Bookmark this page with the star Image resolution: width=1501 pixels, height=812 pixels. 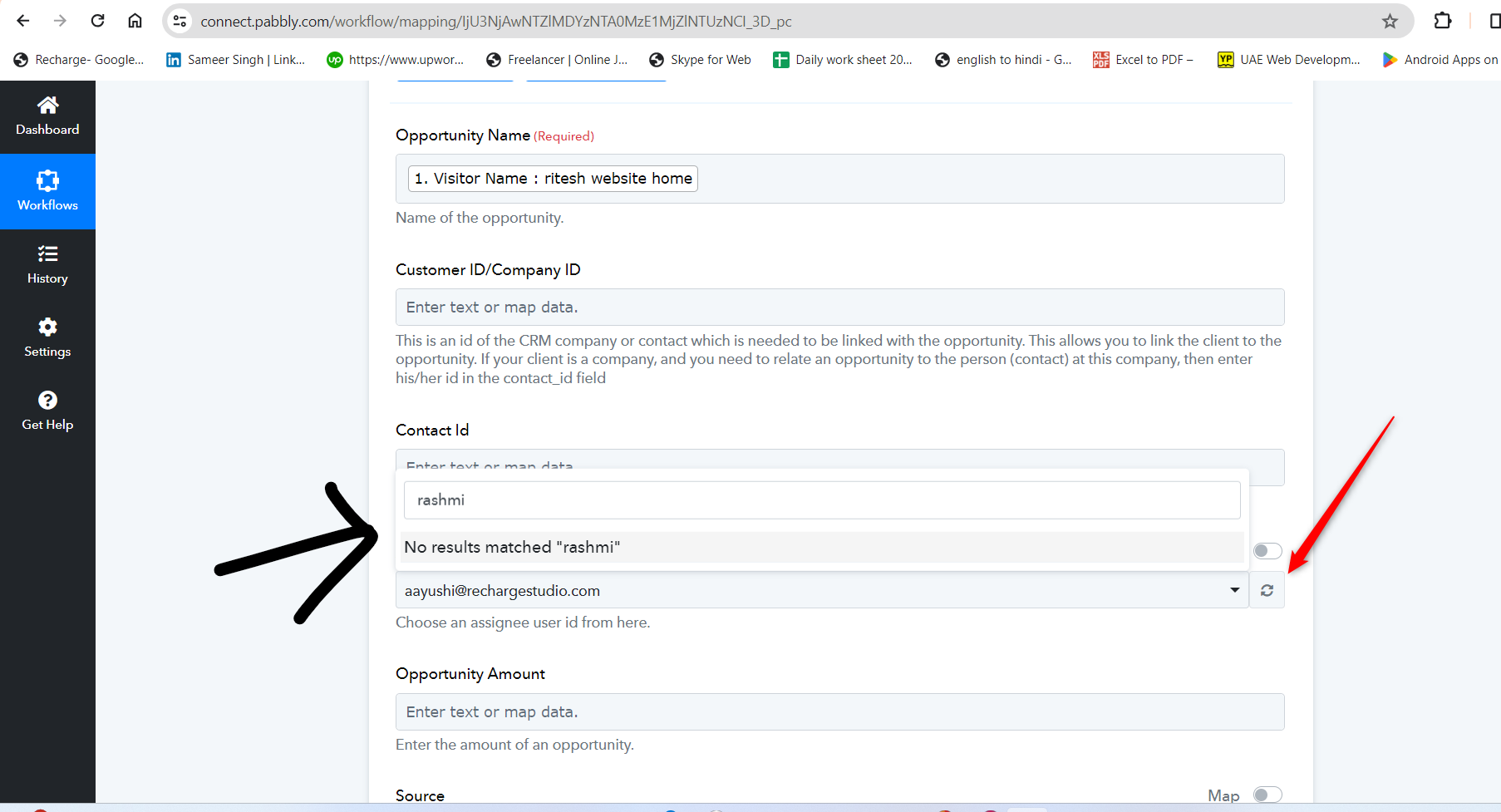coord(1390,21)
